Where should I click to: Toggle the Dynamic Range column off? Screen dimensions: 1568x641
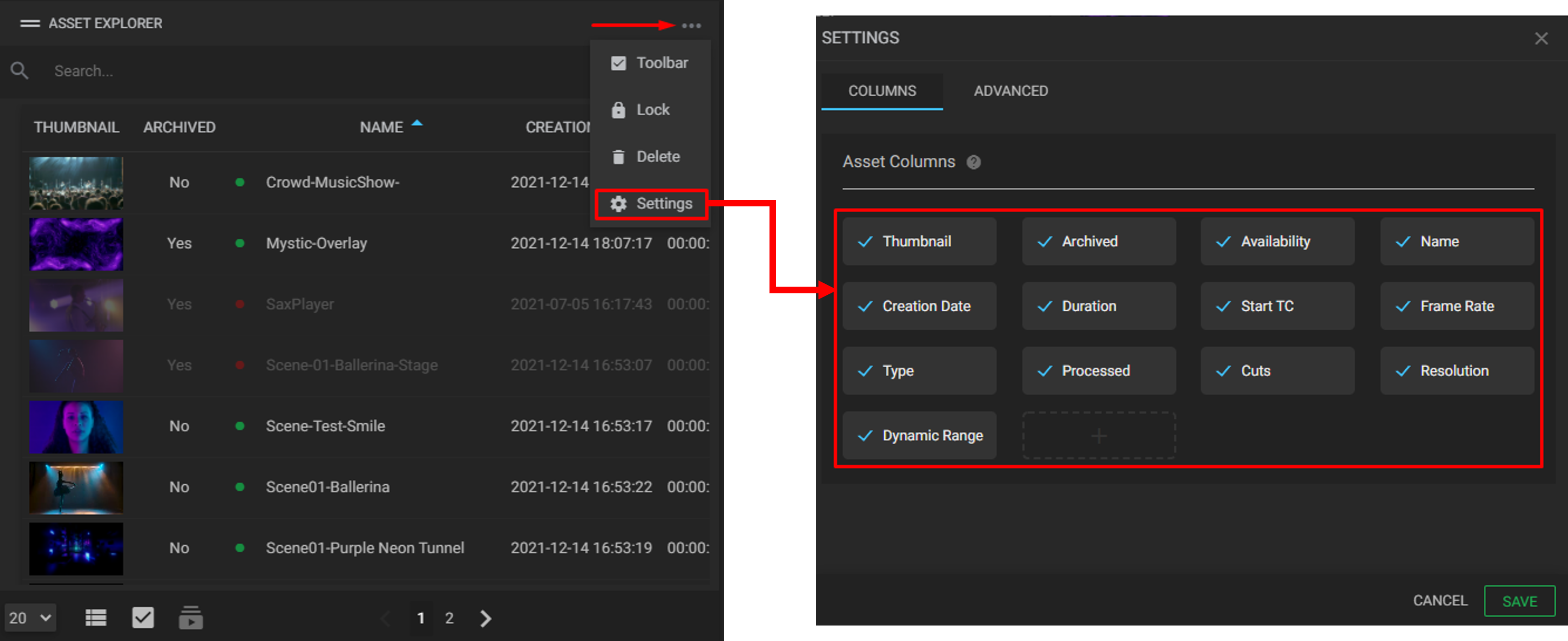865,436
